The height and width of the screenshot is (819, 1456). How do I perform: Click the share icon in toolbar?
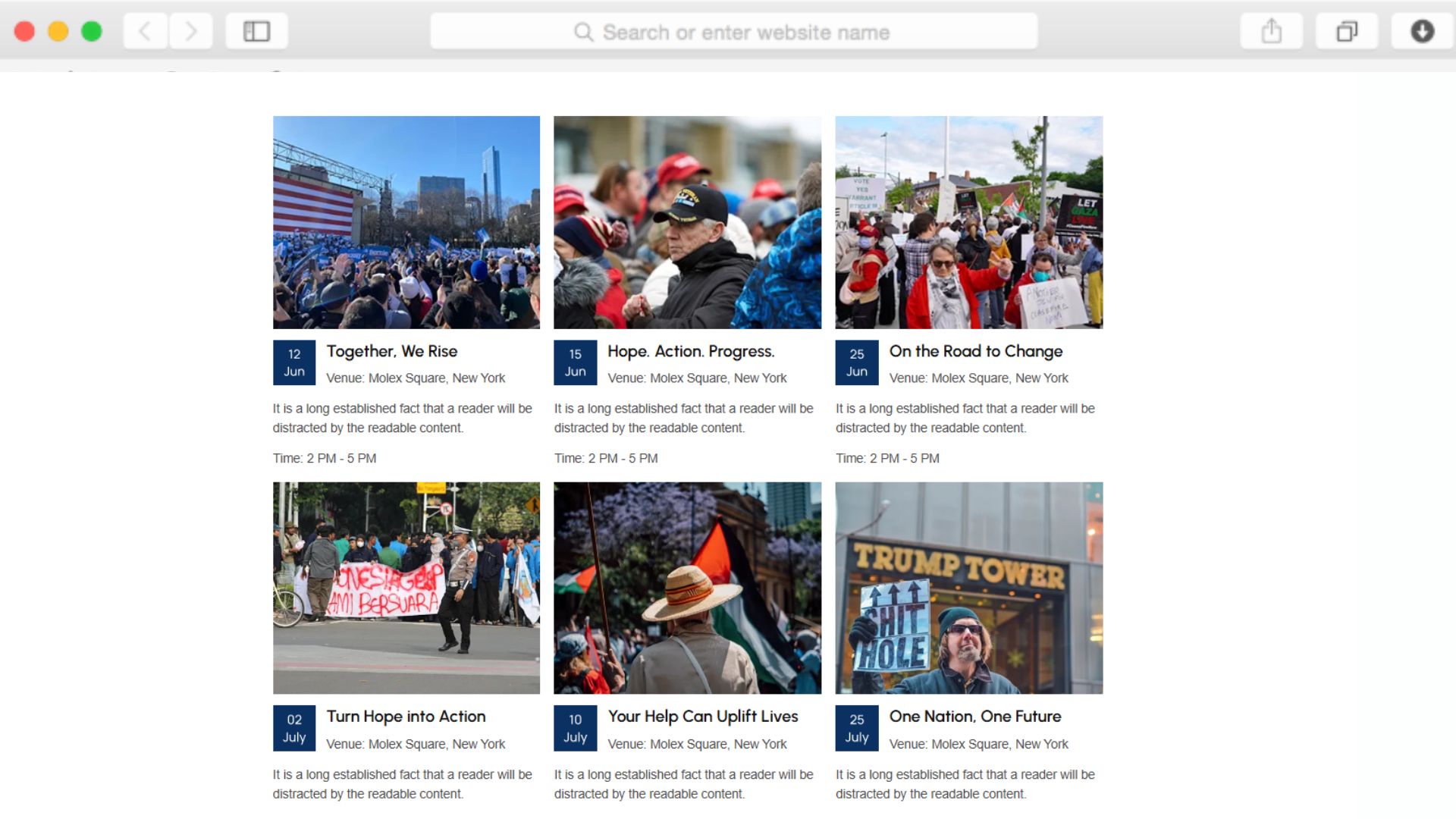pyautogui.click(x=1271, y=32)
